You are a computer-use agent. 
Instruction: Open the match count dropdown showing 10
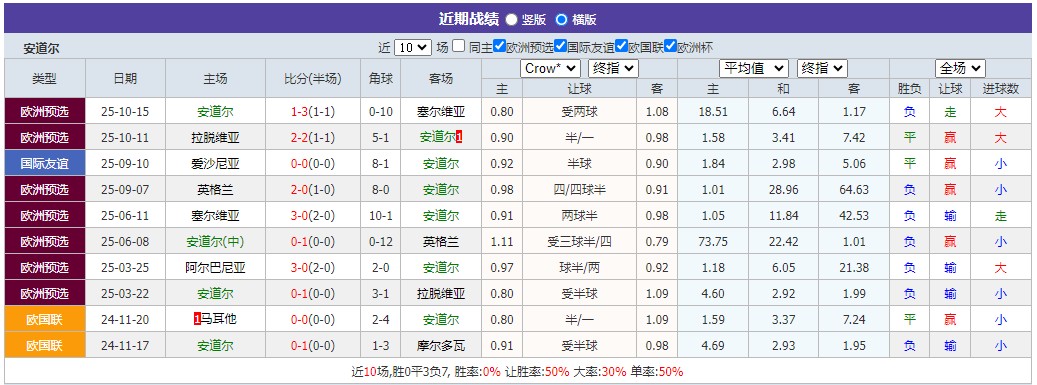pos(413,48)
